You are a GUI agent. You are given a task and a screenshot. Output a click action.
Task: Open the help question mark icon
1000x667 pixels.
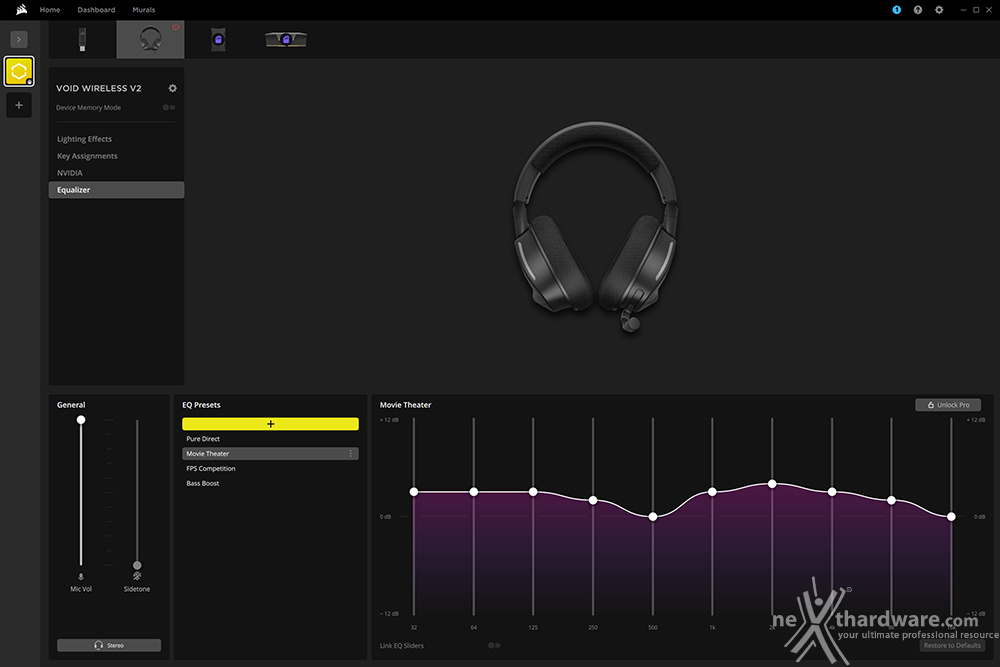pos(918,10)
